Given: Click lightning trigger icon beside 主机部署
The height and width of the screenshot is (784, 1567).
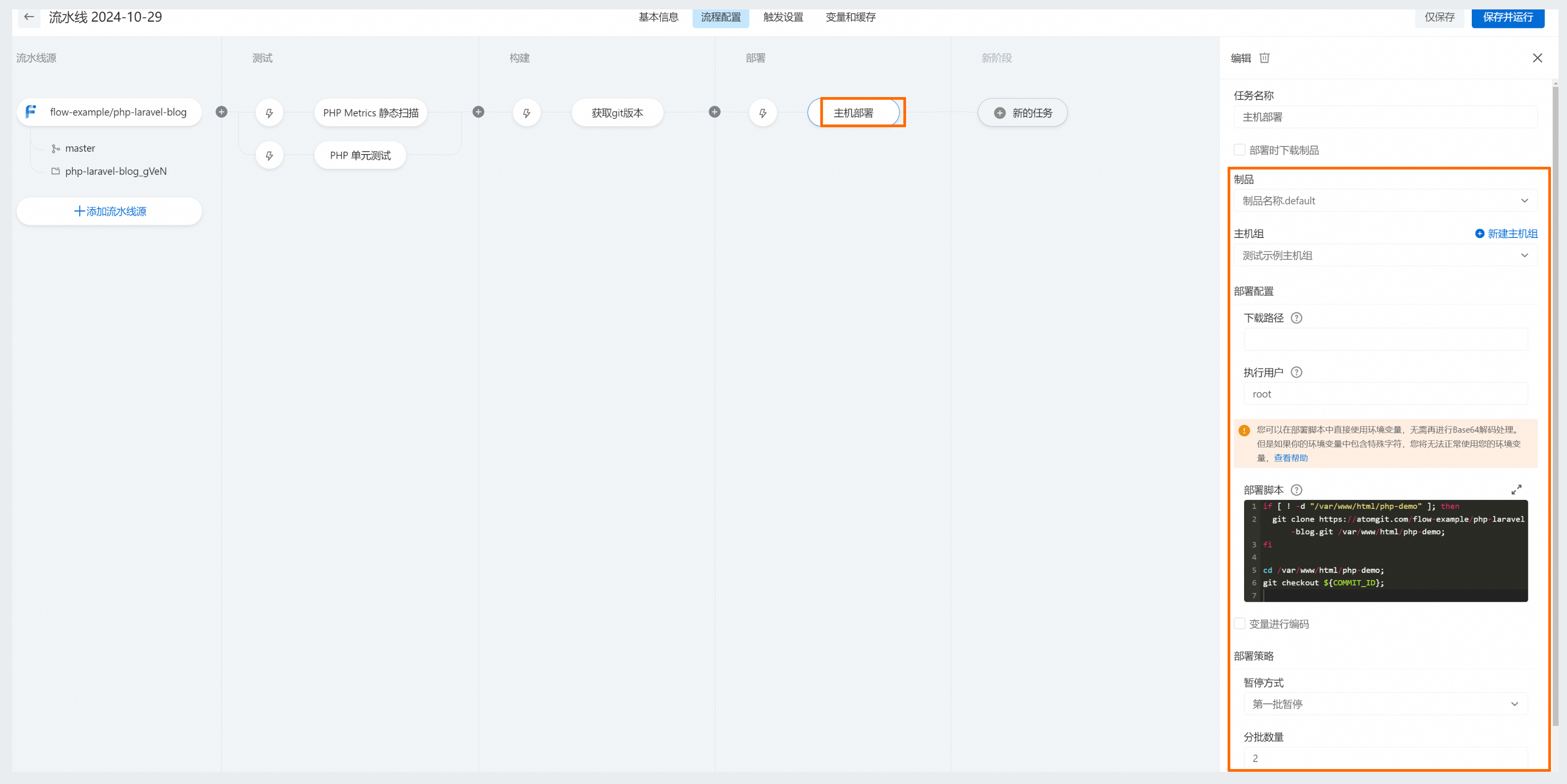Looking at the screenshot, I should [x=763, y=113].
